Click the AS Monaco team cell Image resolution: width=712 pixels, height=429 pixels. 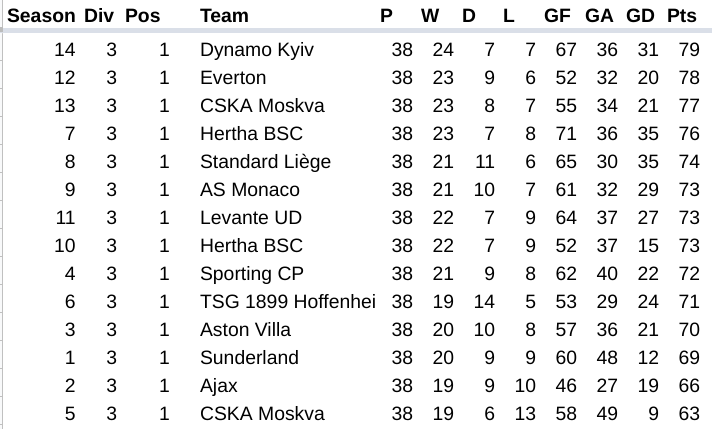(249, 190)
